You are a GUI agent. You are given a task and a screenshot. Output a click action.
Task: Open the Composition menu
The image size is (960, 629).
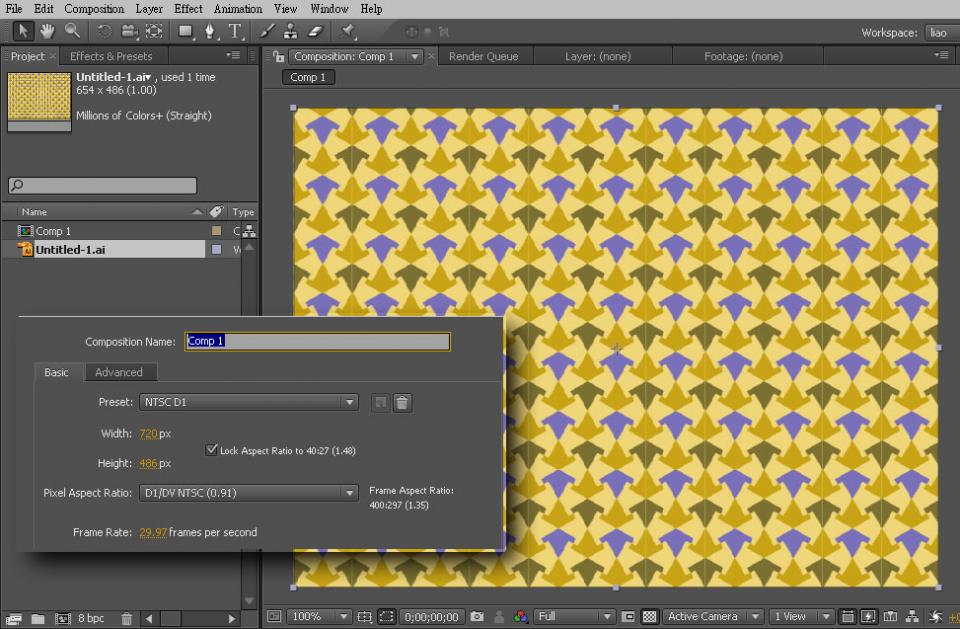(94, 9)
